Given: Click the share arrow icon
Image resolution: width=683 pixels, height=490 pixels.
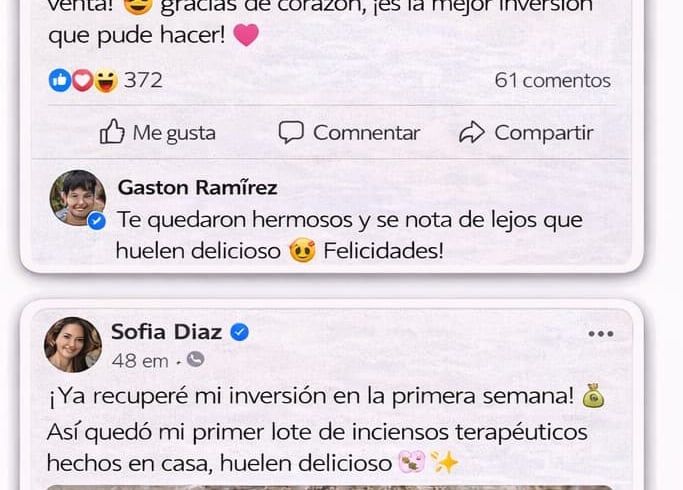Looking at the screenshot, I should (472, 132).
